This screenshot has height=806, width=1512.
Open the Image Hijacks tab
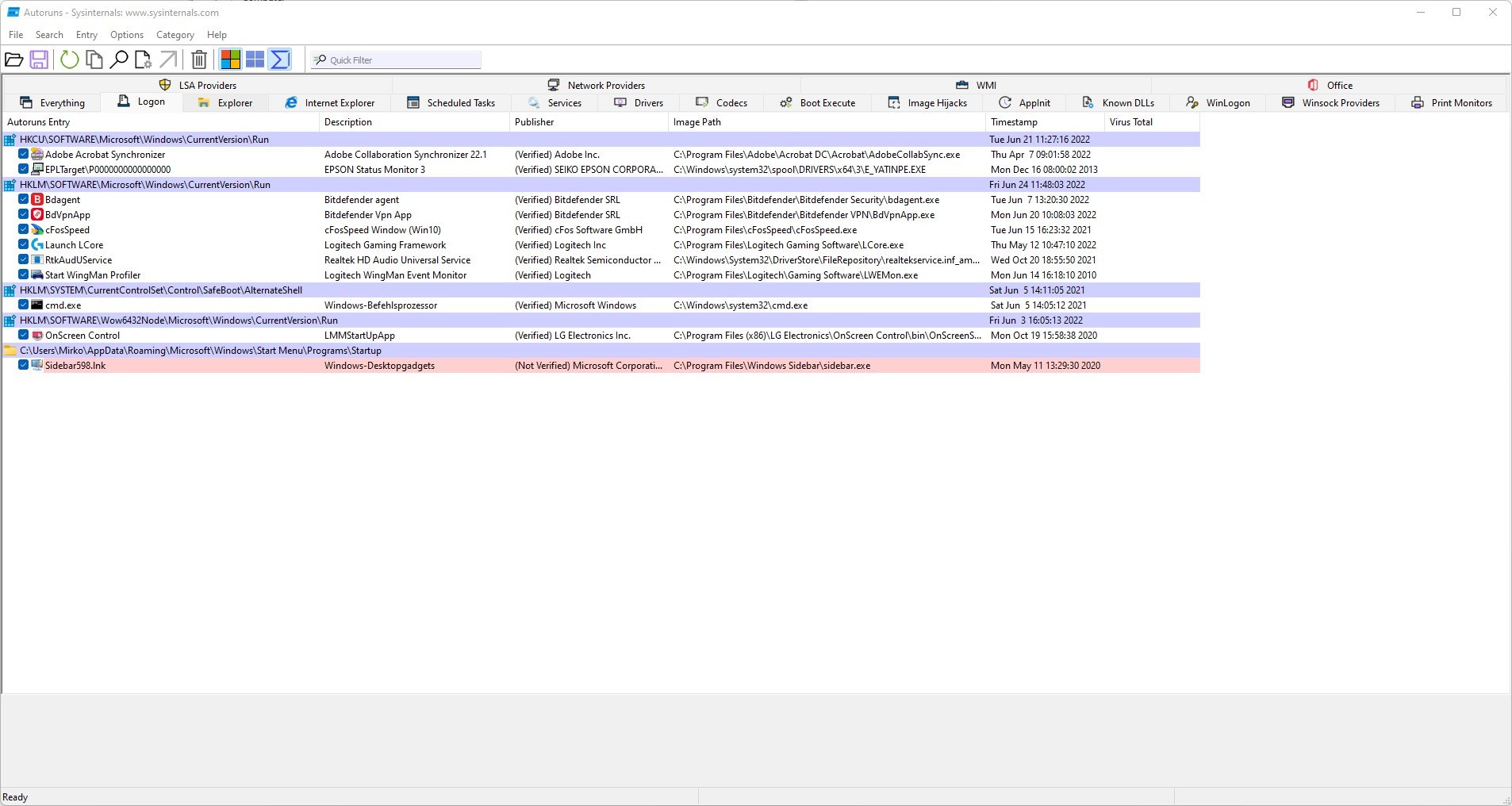[927, 103]
